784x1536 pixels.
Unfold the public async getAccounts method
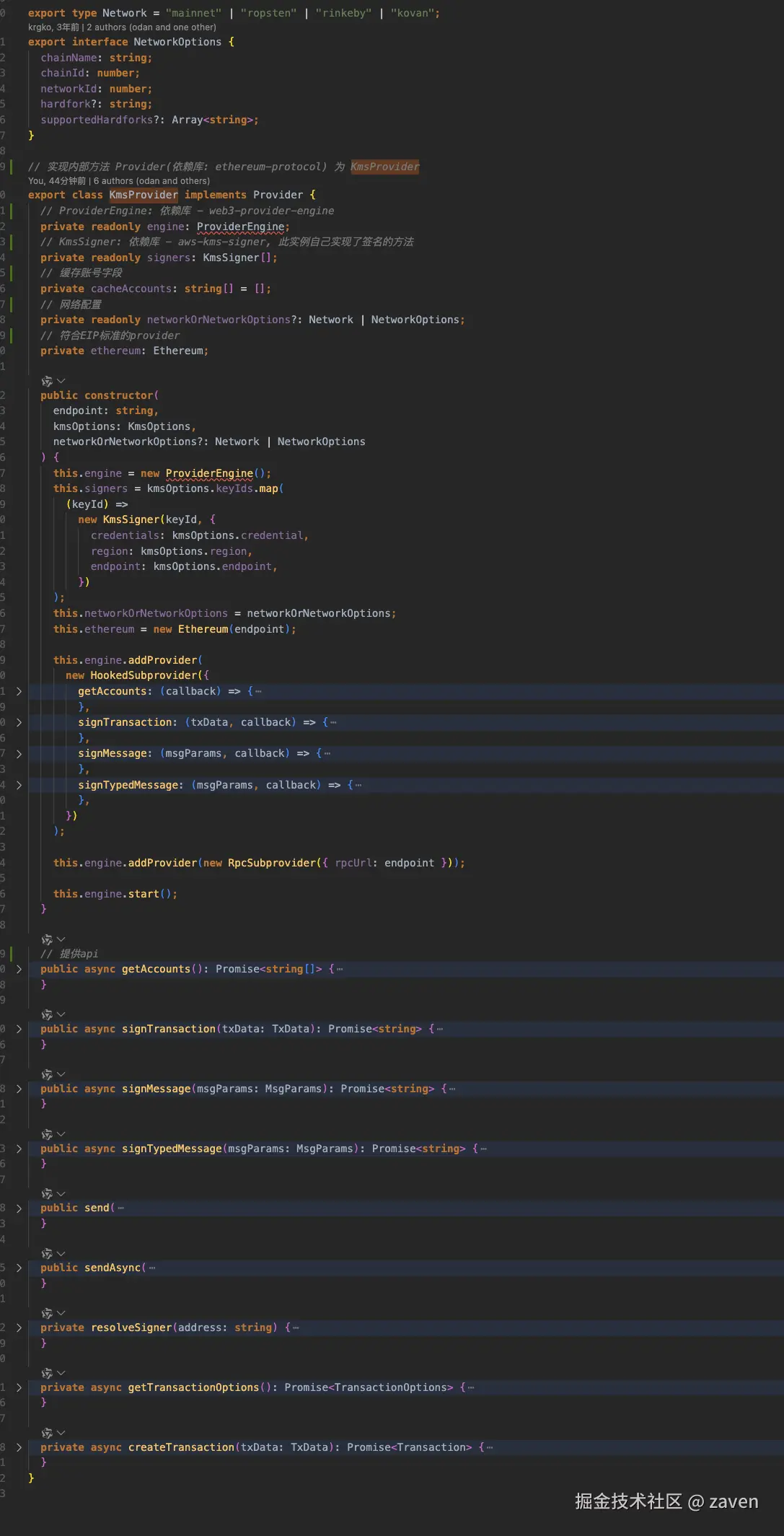(x=19, y=969)
